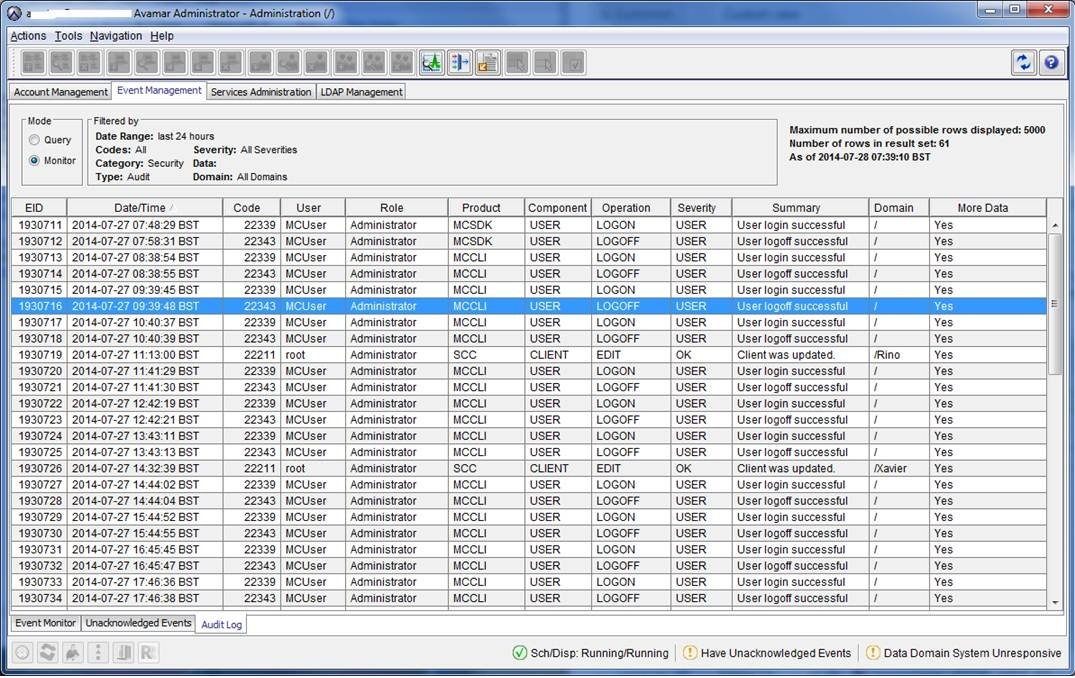The width and height of the screenshot is (1075, 678).
Task: Click the warning icon beside Have Unacknowledged Events
Action: coord(690,653)
